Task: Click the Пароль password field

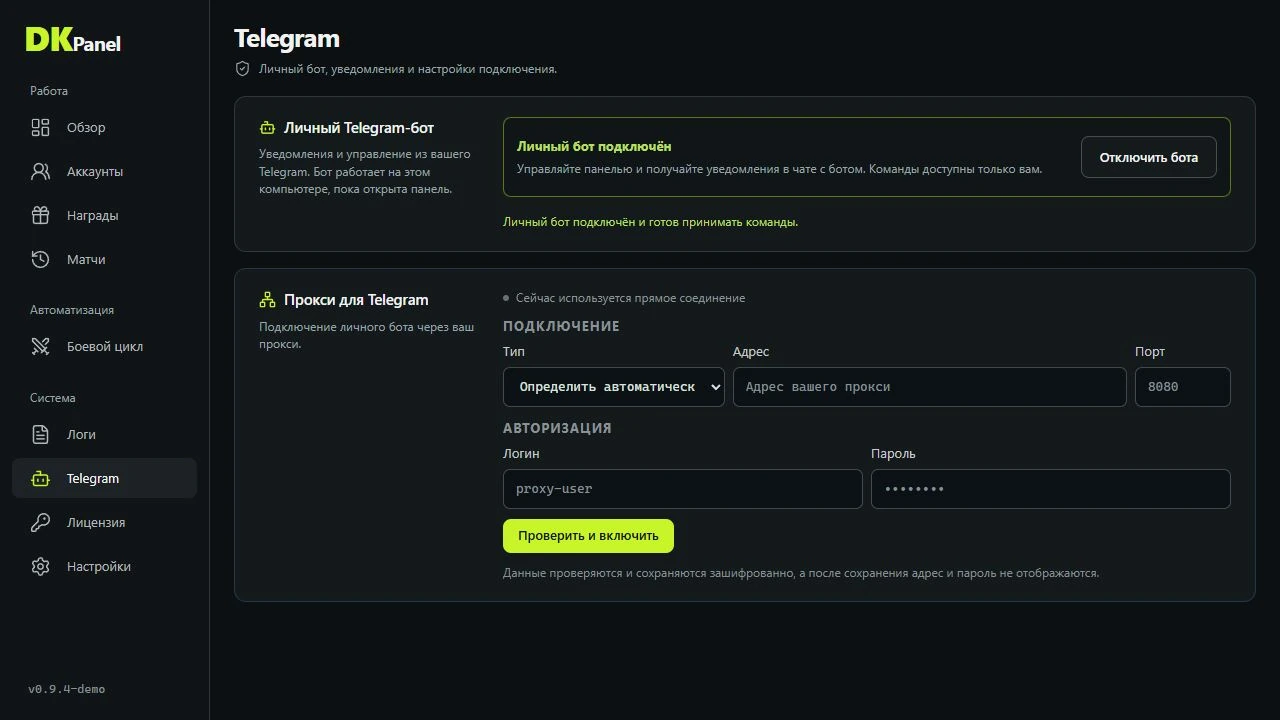Action: (1051, 489)
